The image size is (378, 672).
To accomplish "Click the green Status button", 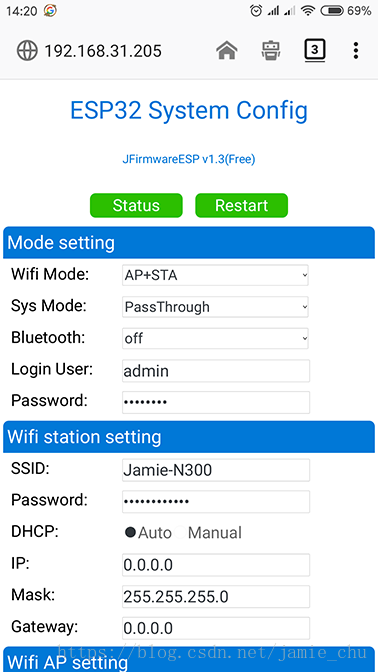I will tap(136, 205).
